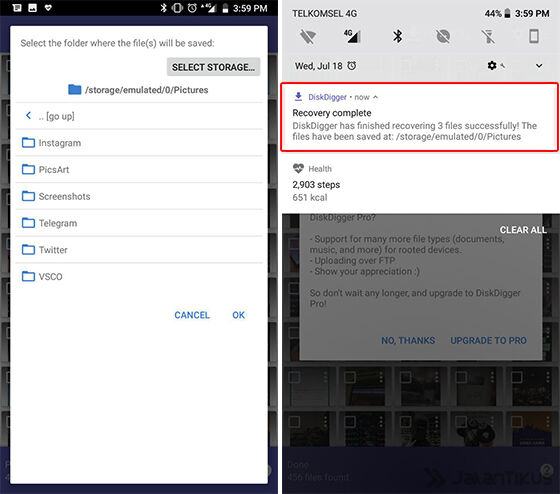Clear all notifications
The width and height of the screenshot is (560, 494).
523,230
